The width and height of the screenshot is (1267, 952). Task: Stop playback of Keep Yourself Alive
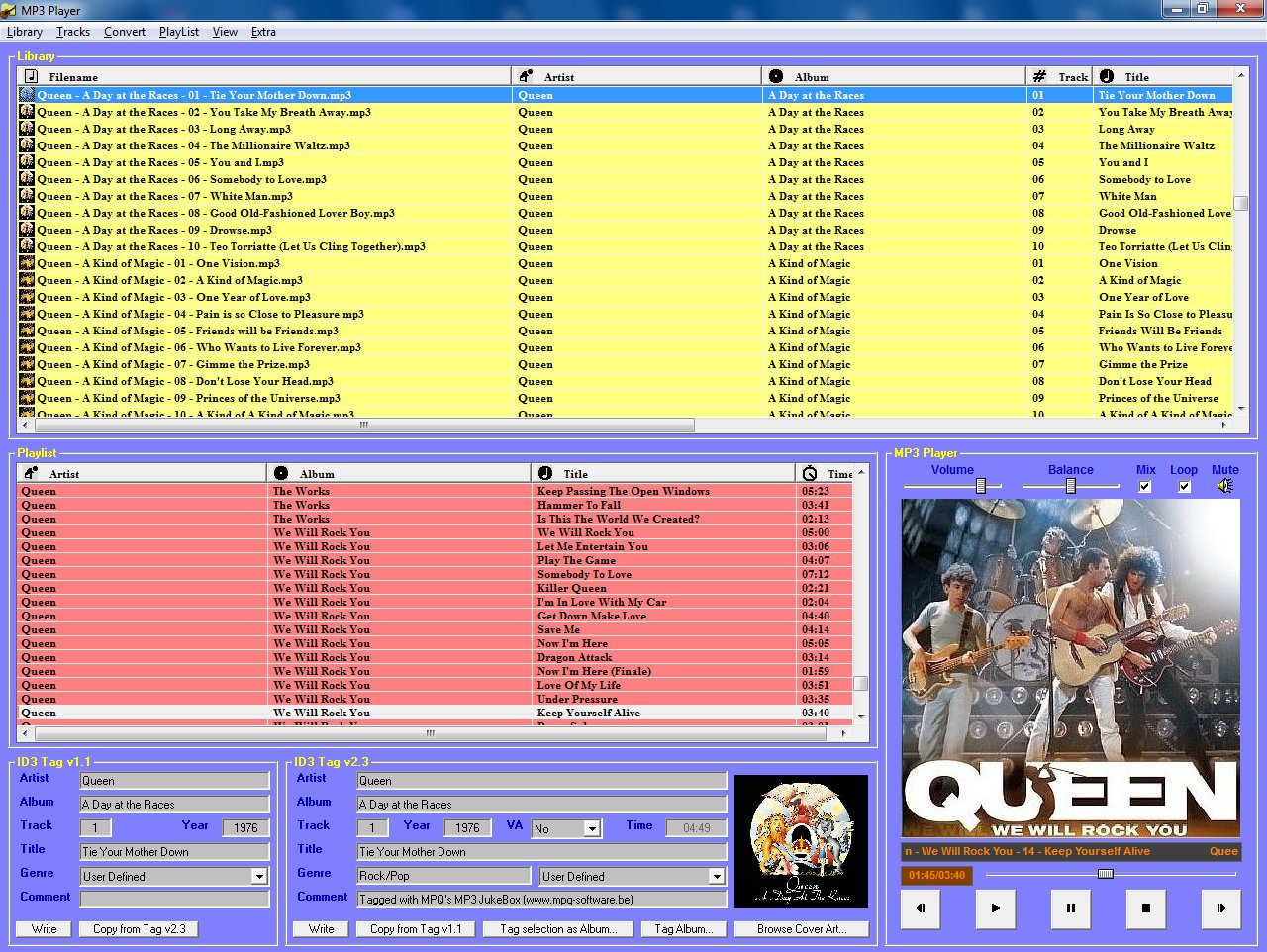click(1145, 909)
